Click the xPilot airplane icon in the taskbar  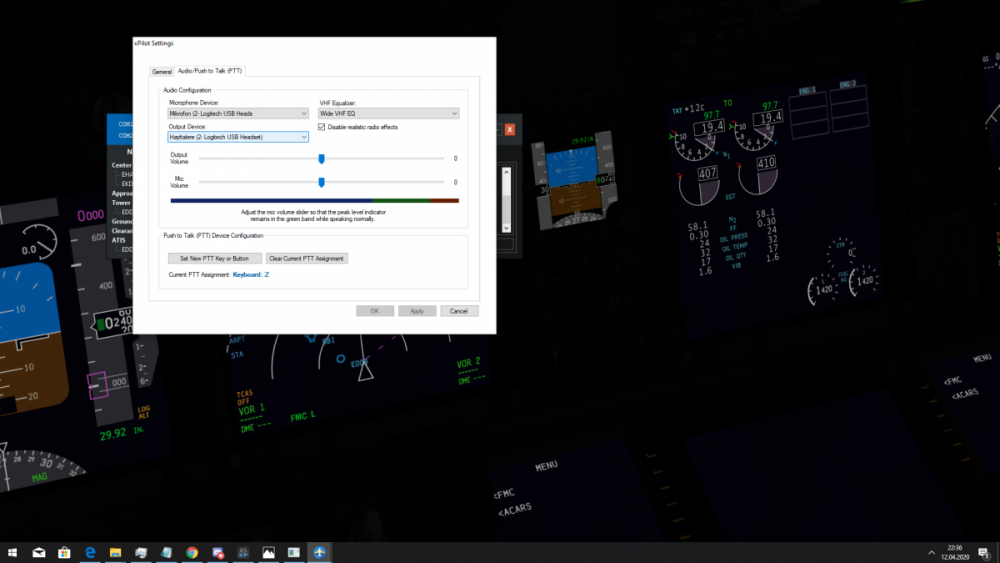319,552
